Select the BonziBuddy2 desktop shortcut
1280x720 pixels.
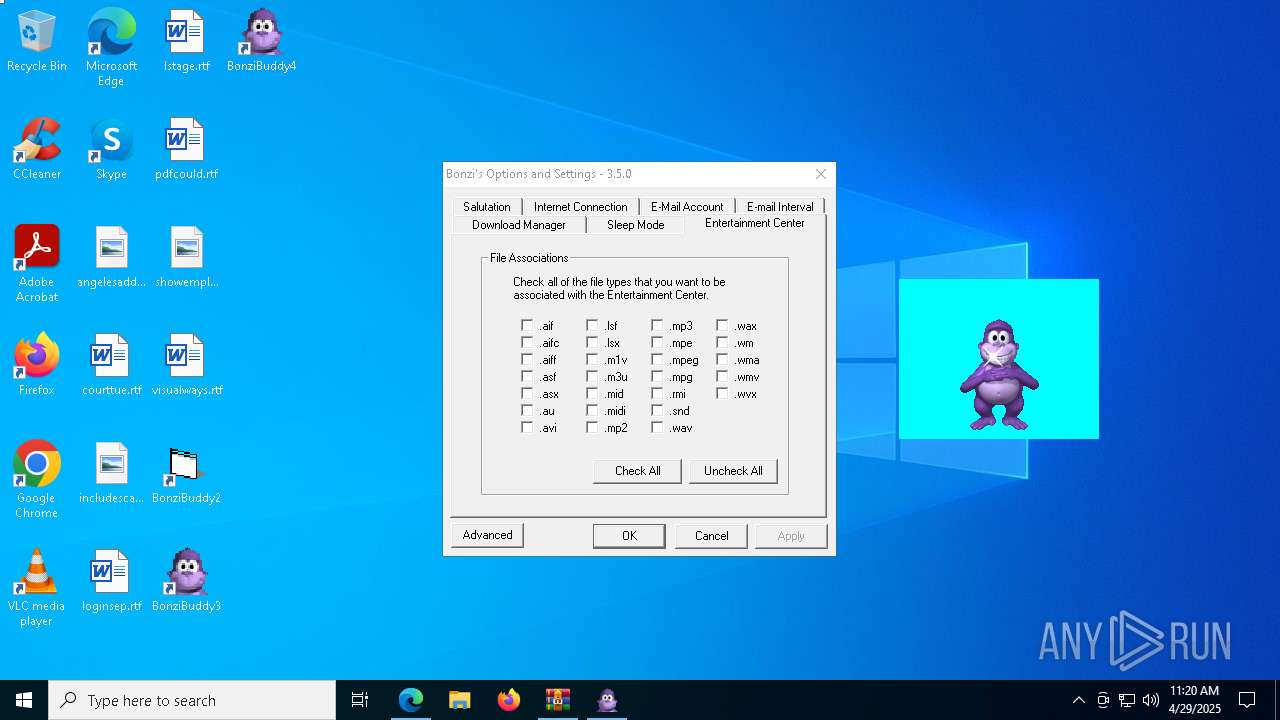coord(186,474)
